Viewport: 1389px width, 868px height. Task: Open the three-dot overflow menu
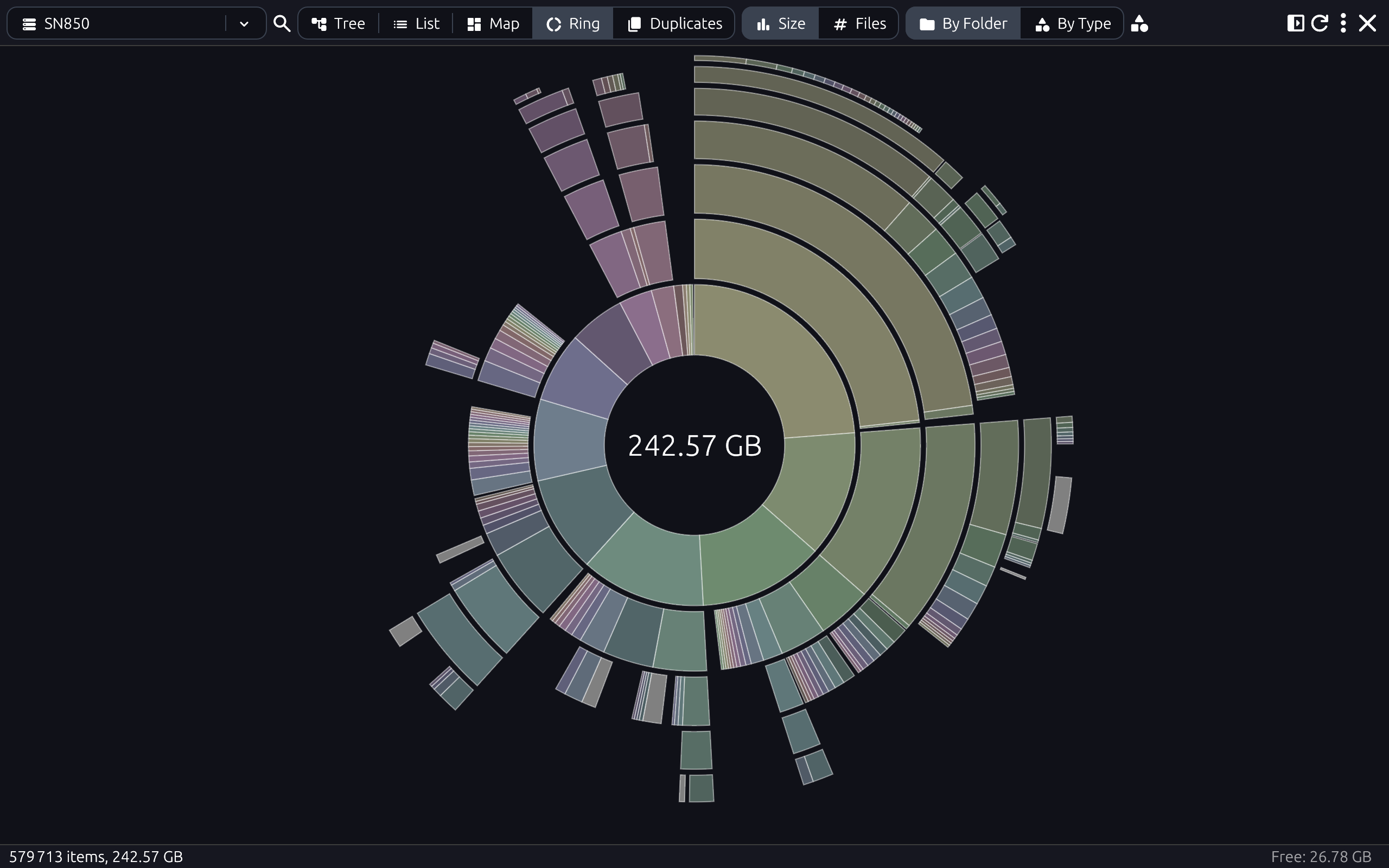click(1342, 23)
